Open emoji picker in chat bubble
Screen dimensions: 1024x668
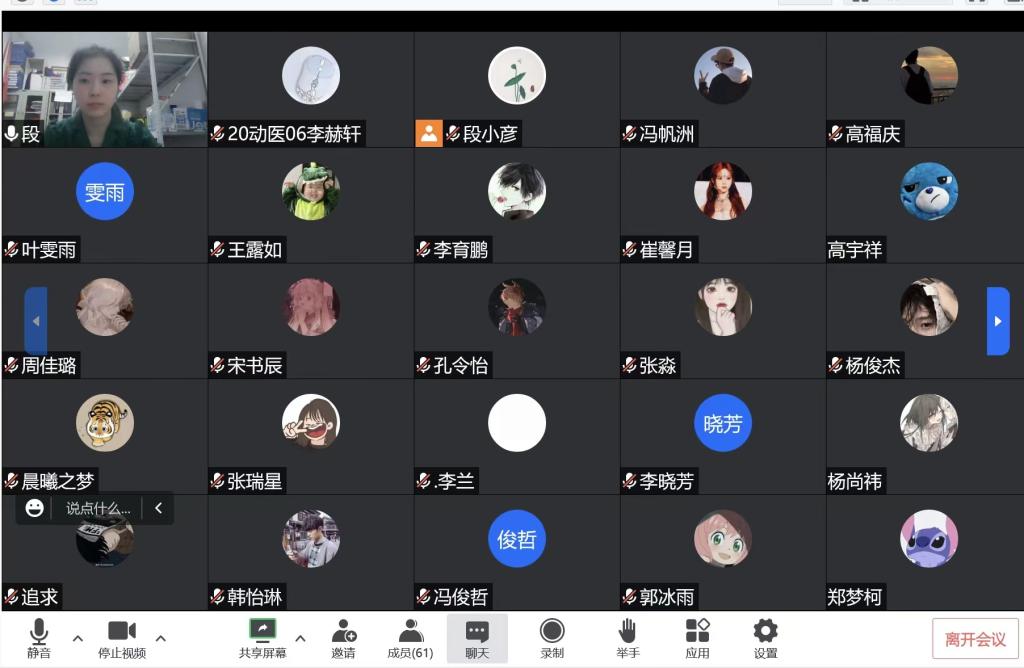[x=35, y=507]
